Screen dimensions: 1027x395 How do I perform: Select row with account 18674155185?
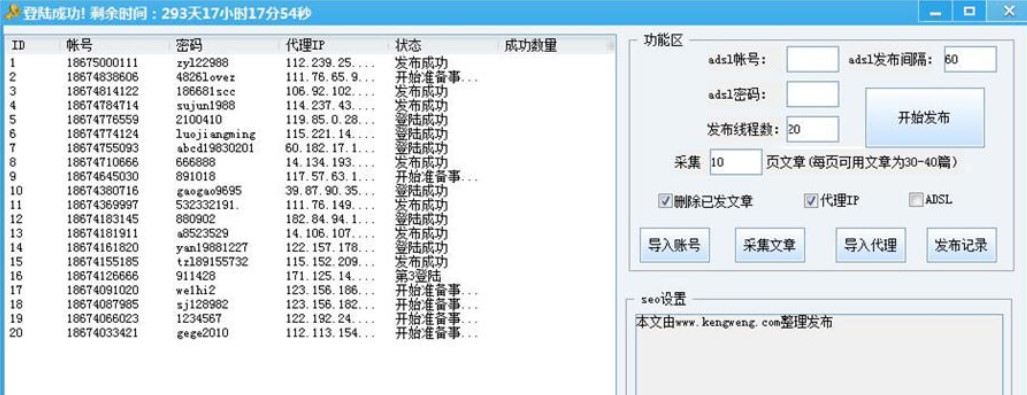310,262
